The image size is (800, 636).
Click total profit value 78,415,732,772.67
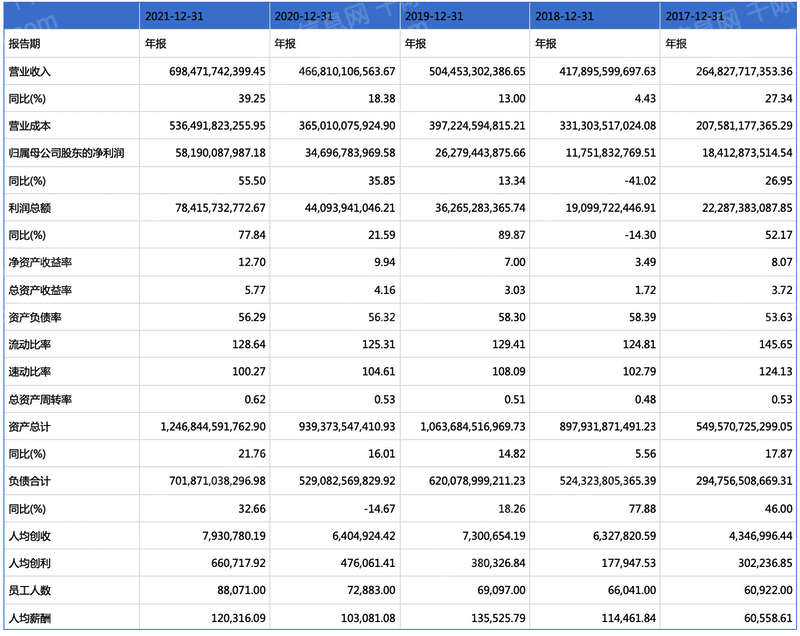220,208
